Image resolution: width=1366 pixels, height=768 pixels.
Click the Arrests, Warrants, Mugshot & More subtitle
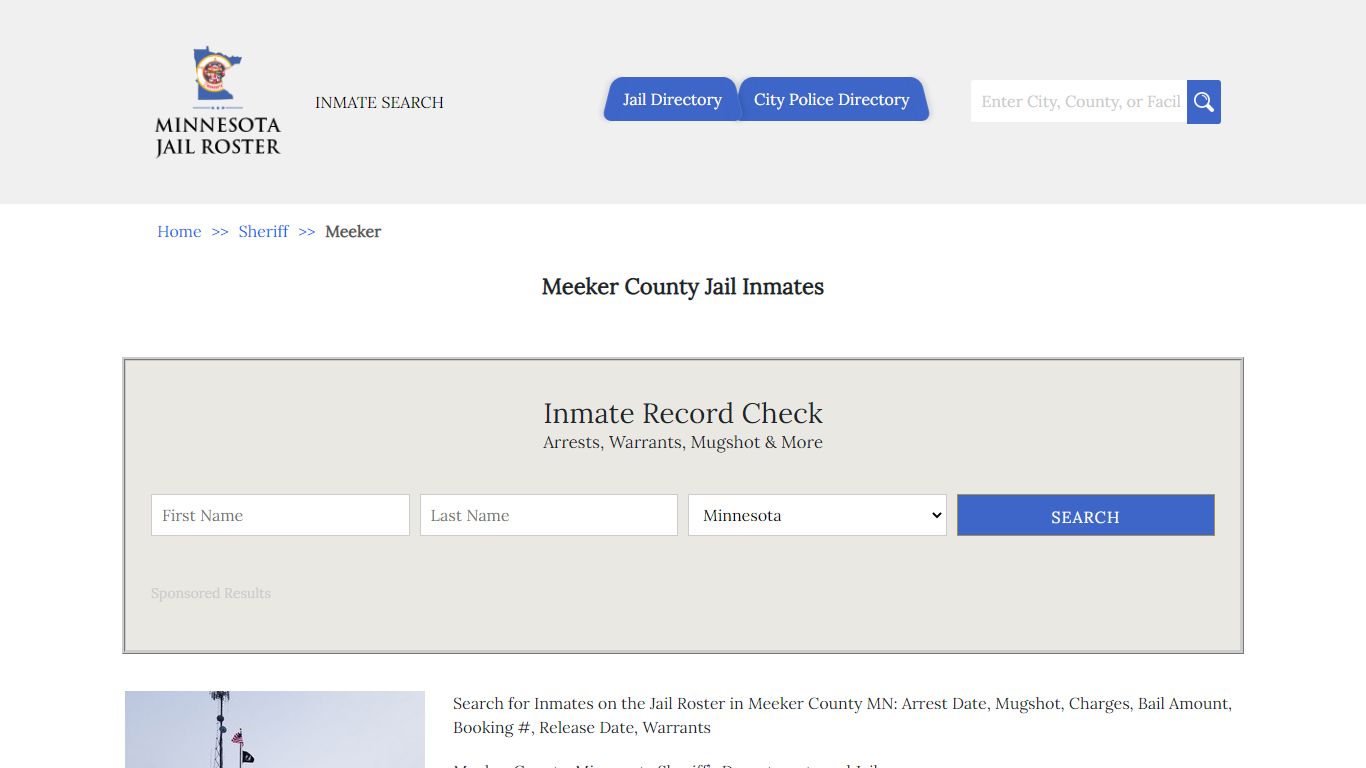[683, 442]
